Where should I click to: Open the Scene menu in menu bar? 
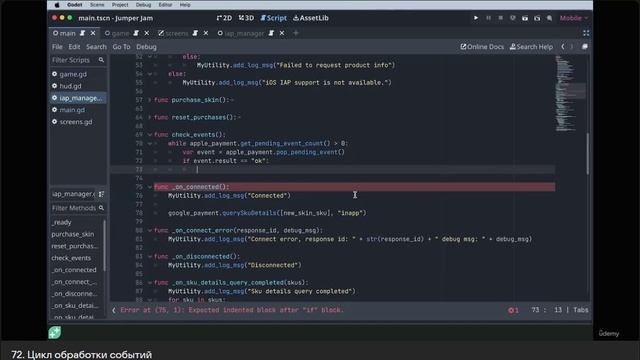(97, 5)
